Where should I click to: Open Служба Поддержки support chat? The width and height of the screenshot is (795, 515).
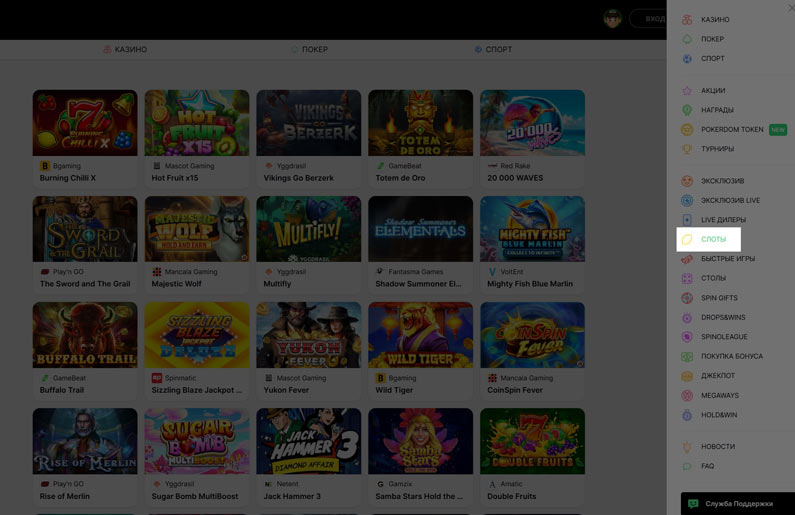click(737, 504)
